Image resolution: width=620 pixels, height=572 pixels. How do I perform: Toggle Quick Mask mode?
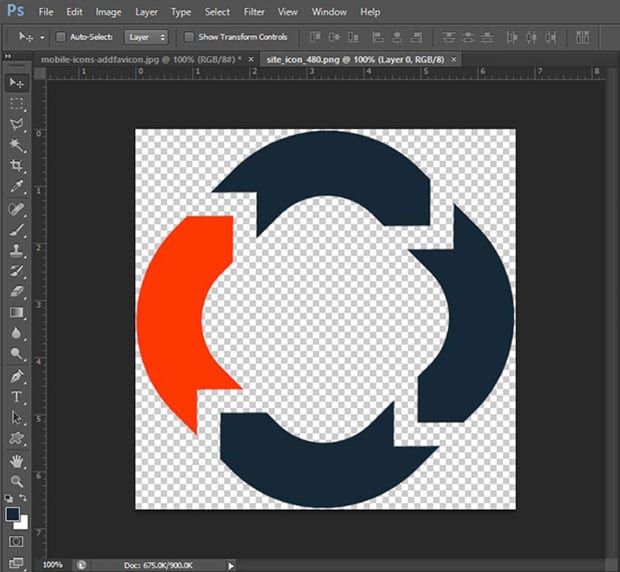click(x=16, y=541)
